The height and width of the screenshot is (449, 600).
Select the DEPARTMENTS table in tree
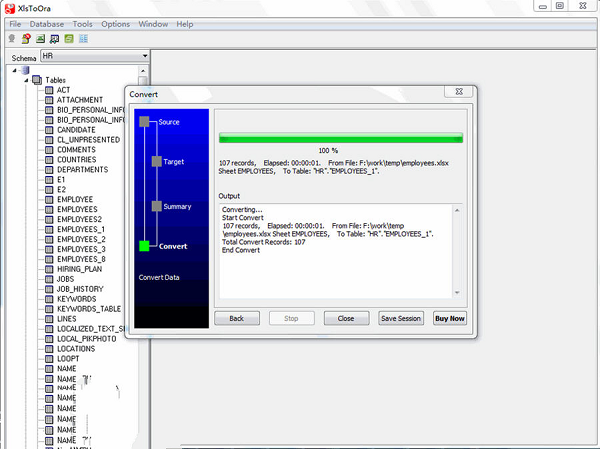pos(83,170)
